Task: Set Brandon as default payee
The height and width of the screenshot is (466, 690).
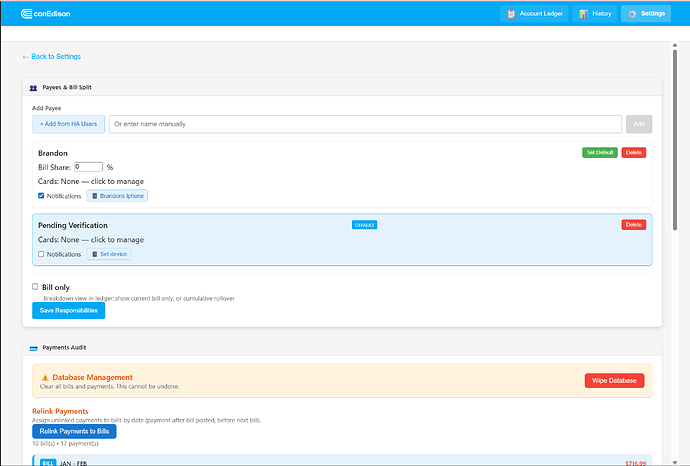Action: click(x=599, y=152)
